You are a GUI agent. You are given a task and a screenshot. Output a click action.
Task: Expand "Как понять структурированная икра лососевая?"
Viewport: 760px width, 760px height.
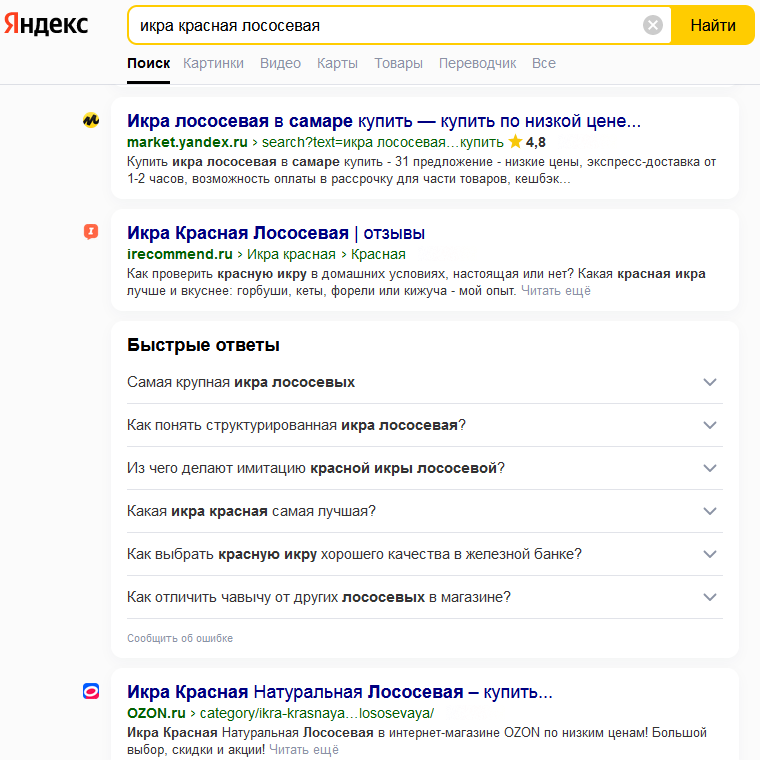coord(710,425)
